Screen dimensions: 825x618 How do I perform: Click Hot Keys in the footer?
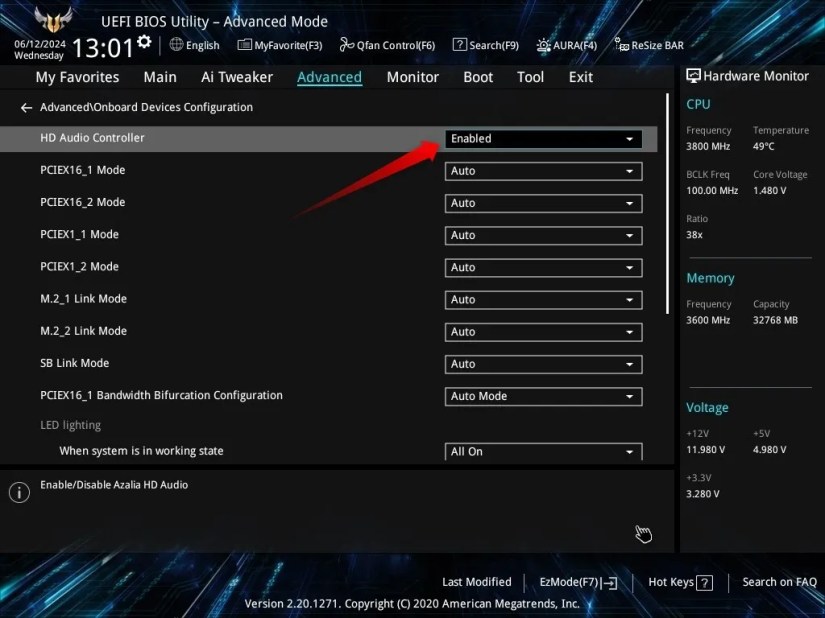[x=671, y=582]
